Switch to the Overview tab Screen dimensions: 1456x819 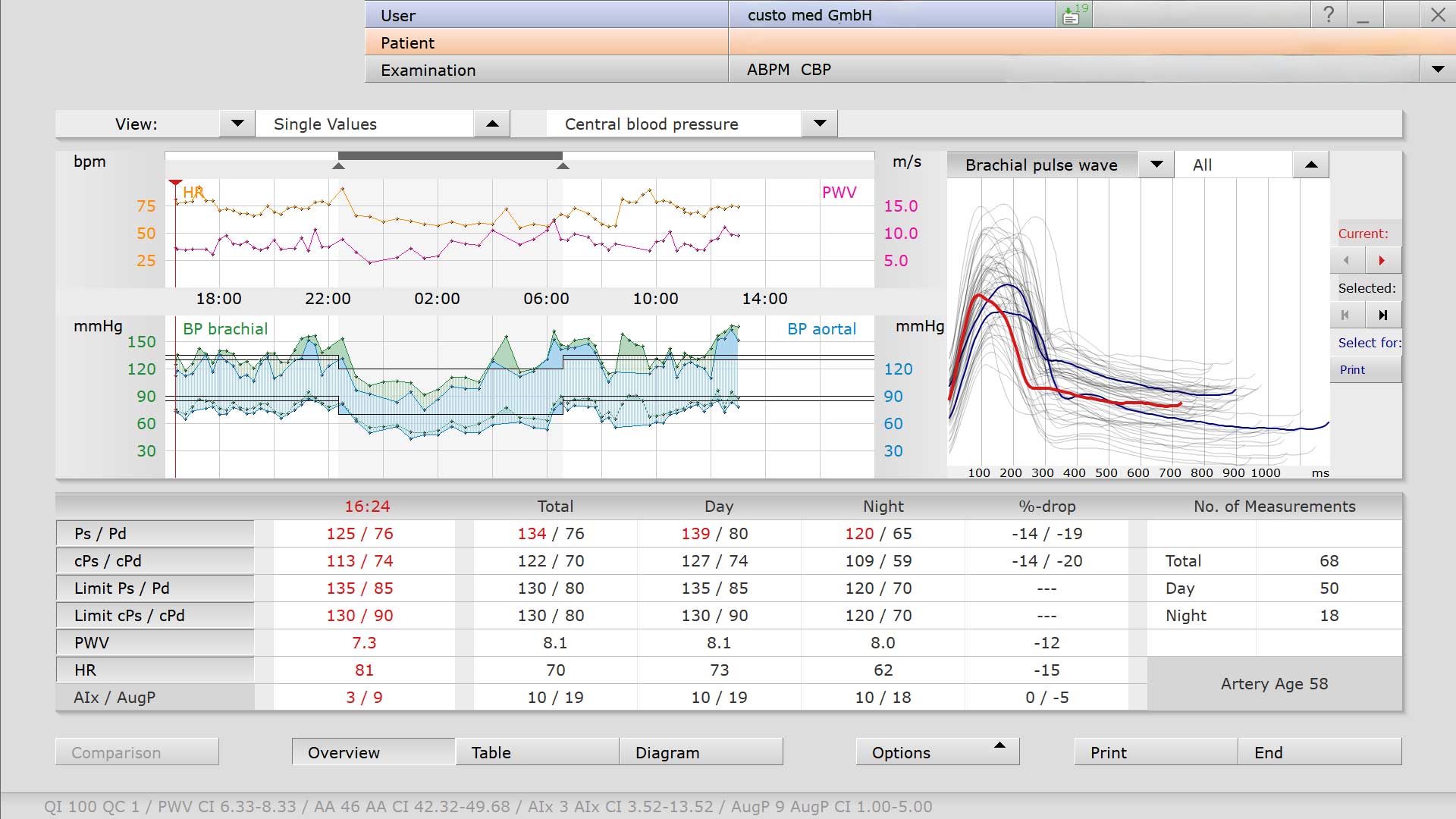point(373,752)
